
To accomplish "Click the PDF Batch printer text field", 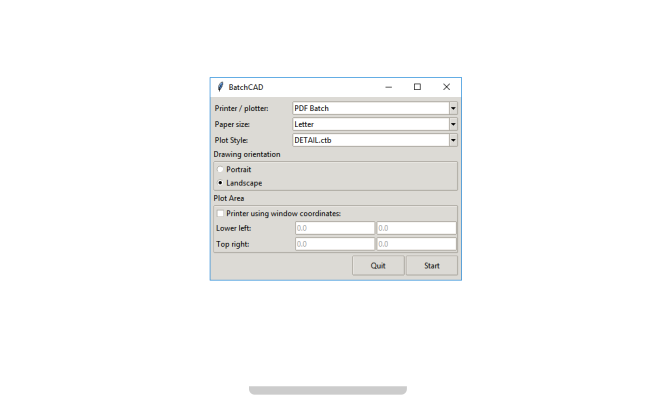I will pos(369,108).
